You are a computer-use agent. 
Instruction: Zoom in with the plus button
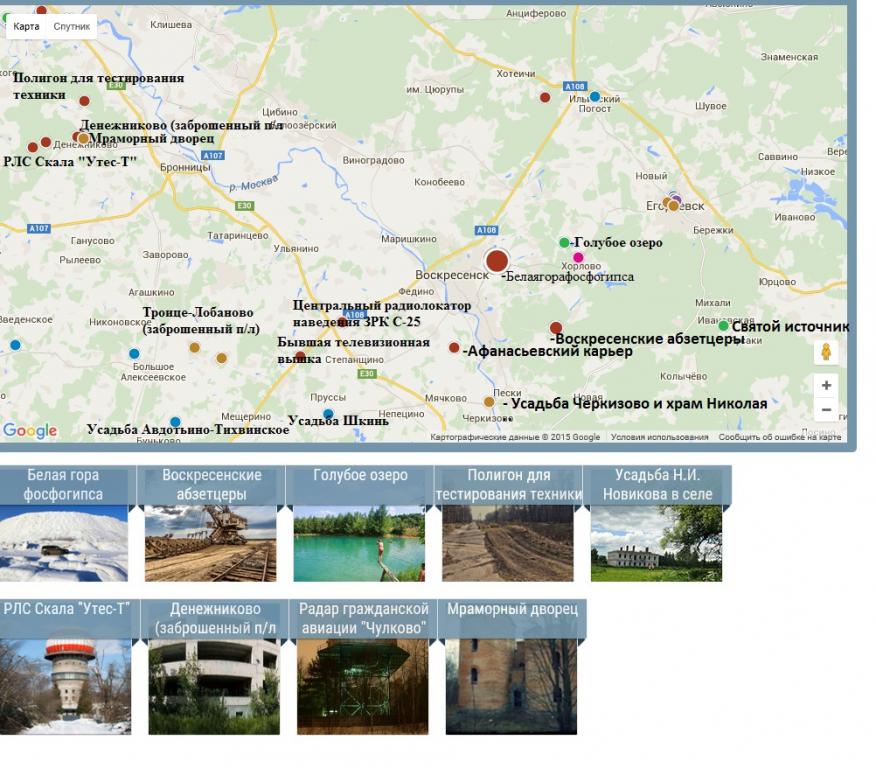tap(826, 385)
